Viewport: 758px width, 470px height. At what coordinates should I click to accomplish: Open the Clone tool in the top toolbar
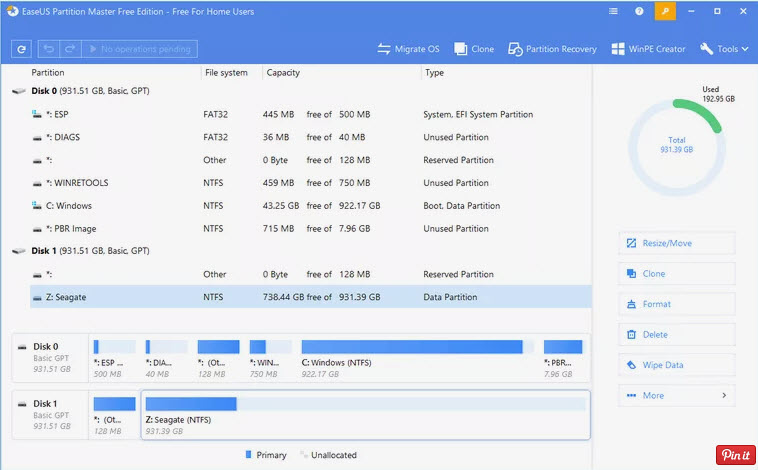tap(474, 49)
